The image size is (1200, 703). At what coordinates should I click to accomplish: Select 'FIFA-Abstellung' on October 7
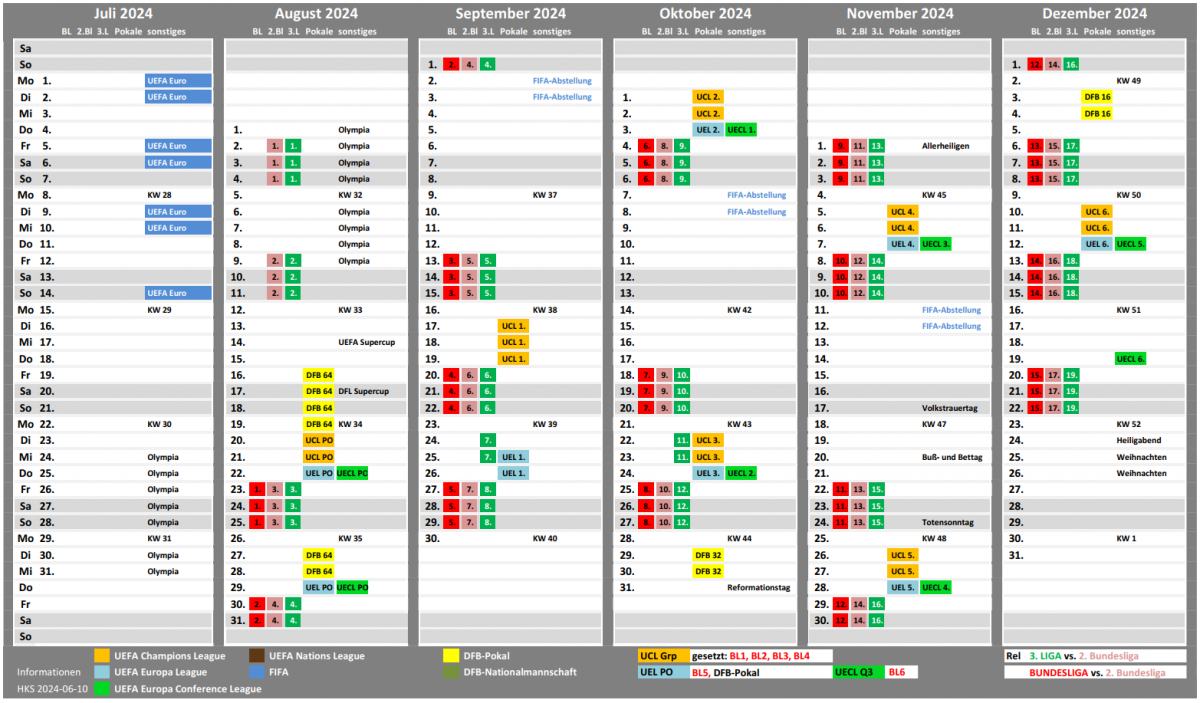click(x=757, y=195)
